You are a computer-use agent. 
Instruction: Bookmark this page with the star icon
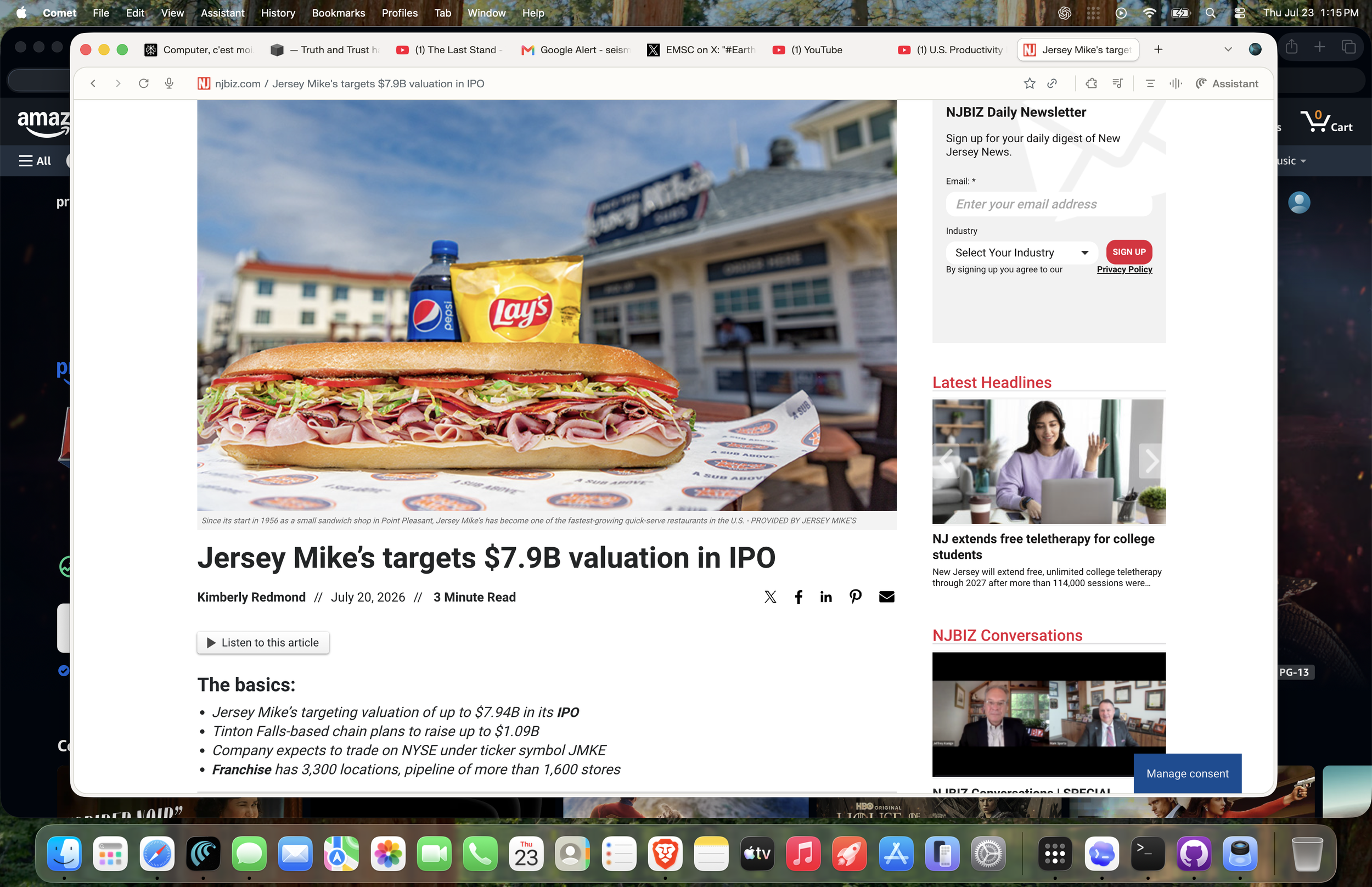pyautogui.click(x=1030, y=83)
